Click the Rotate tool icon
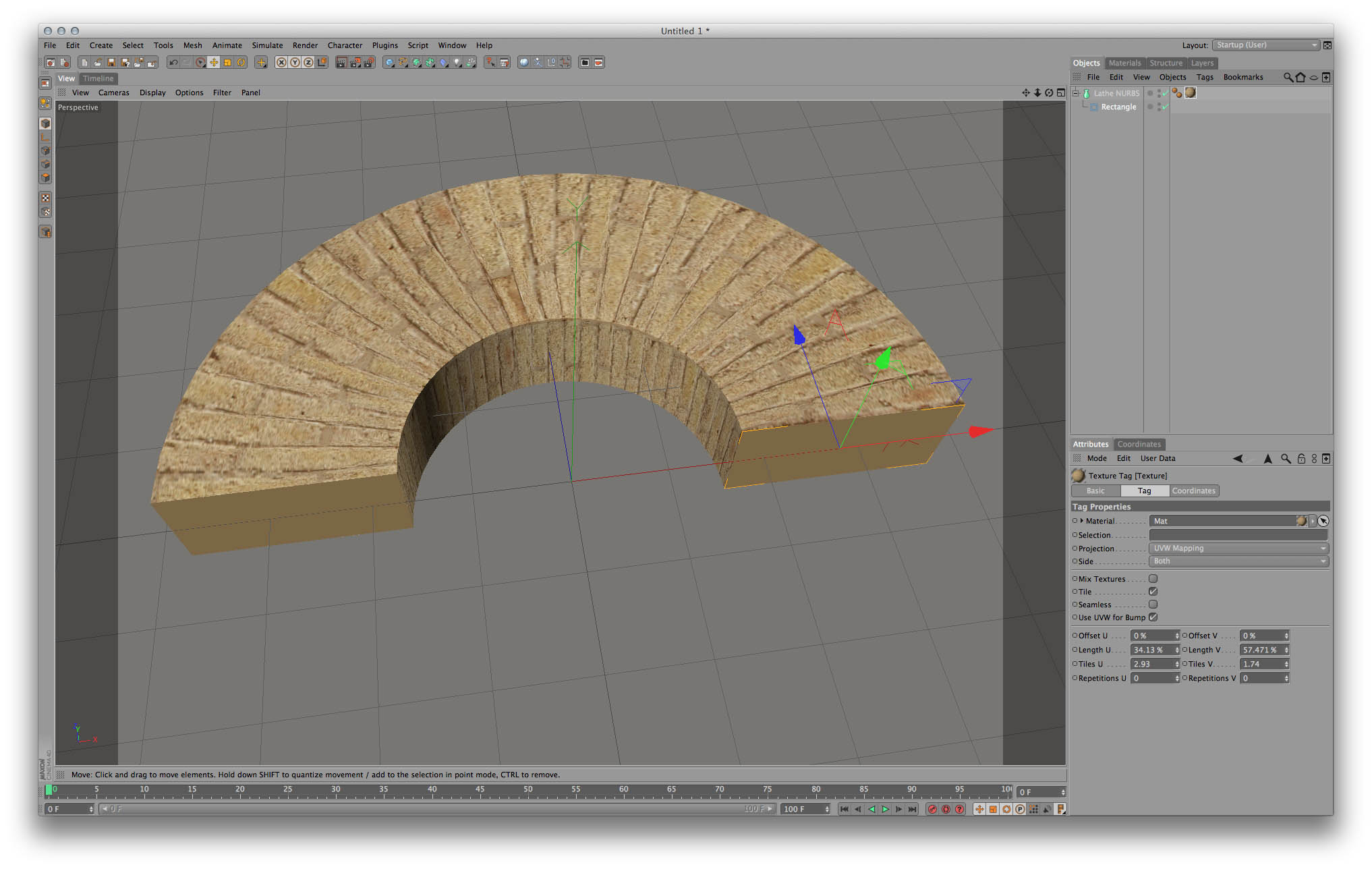Image resolution: width=1372 pixels, height=869 pixels. coord(241,62)
